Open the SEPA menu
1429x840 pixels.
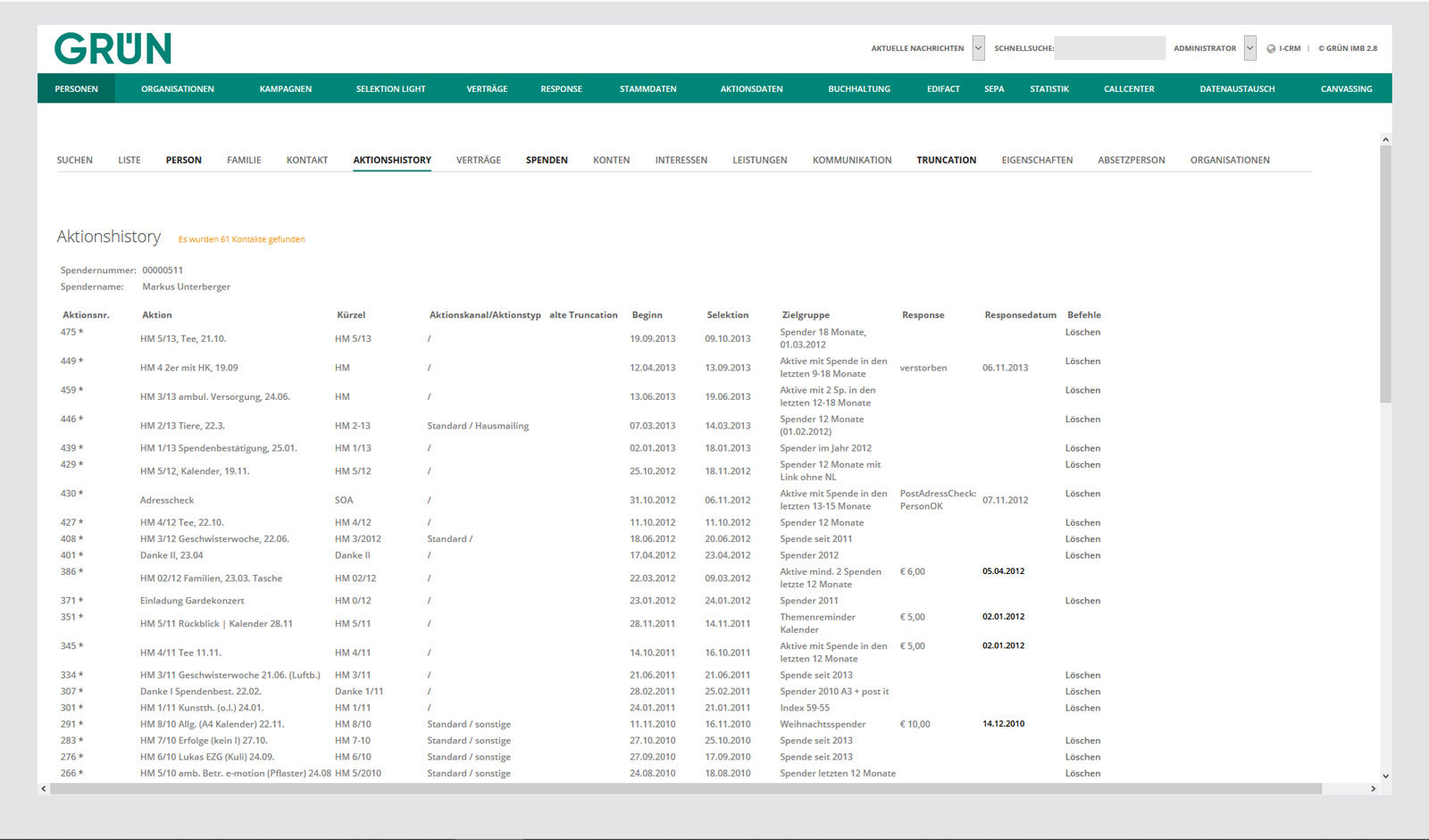coord(994,88)
